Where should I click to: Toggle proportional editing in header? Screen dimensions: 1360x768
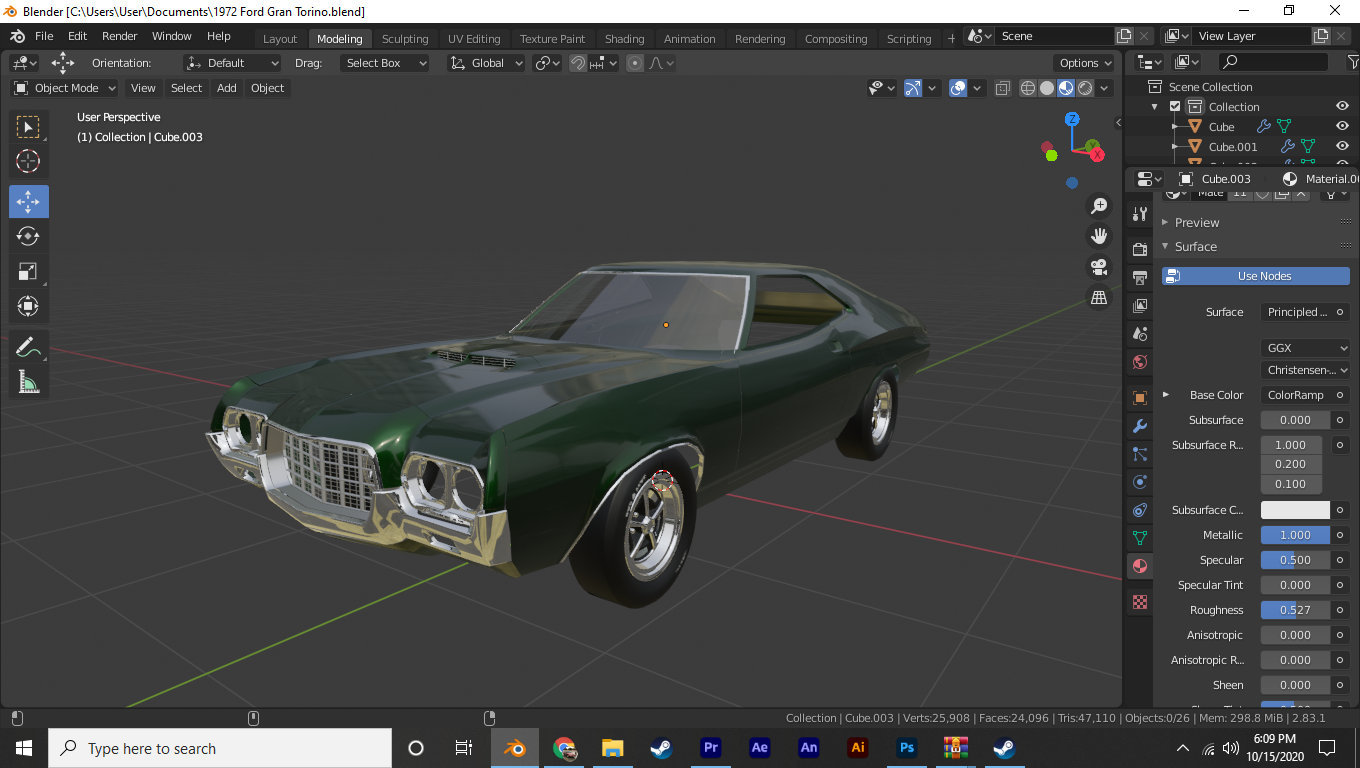pyautogui.click(x=635, y=63)
